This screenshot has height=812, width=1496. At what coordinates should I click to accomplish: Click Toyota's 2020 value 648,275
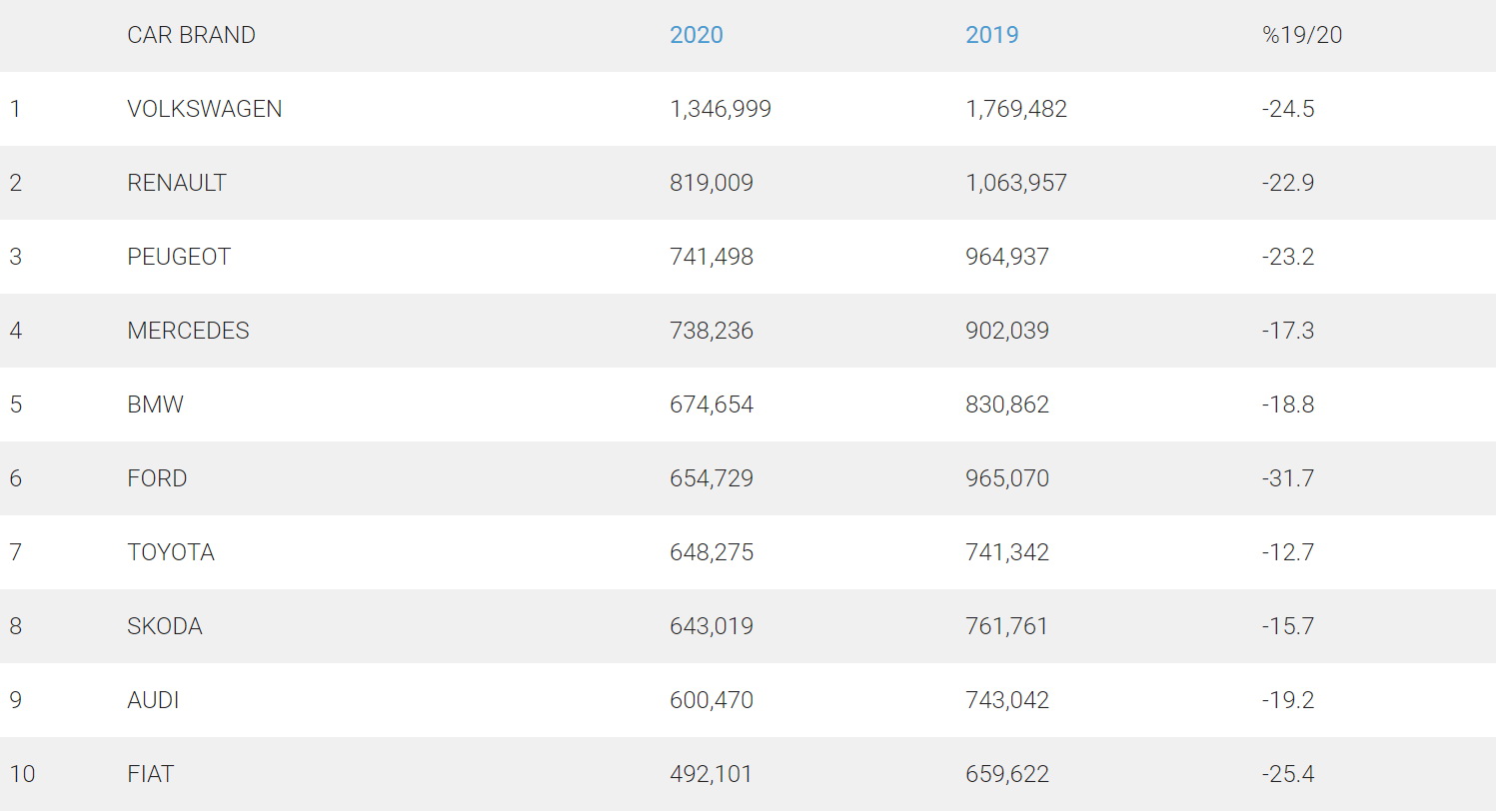point(711,552)
